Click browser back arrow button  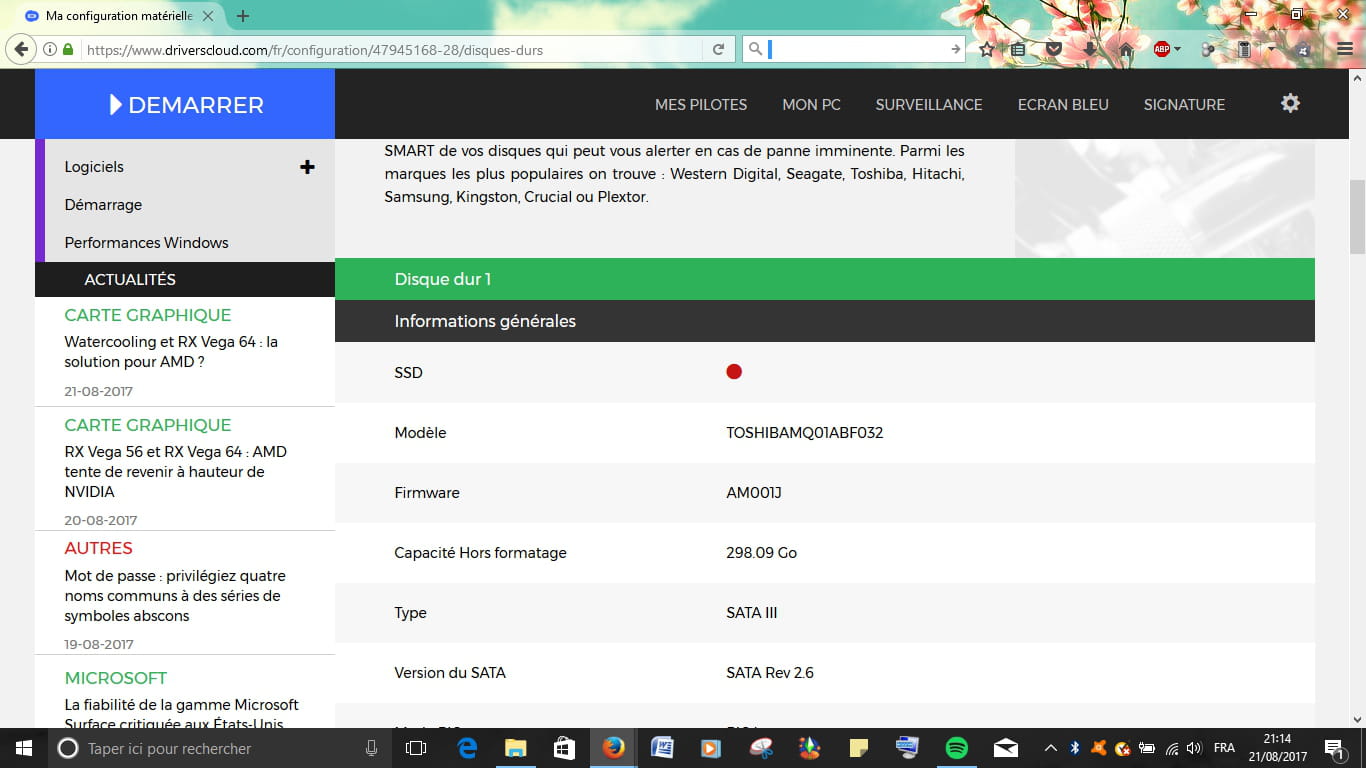[21, 49]
